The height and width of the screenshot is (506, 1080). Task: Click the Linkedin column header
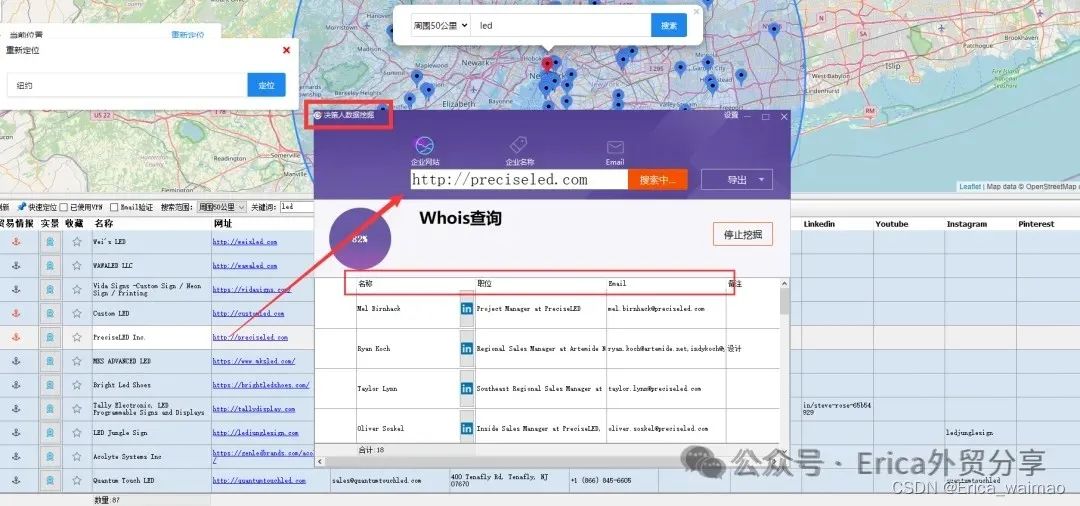tap(819, 224)
